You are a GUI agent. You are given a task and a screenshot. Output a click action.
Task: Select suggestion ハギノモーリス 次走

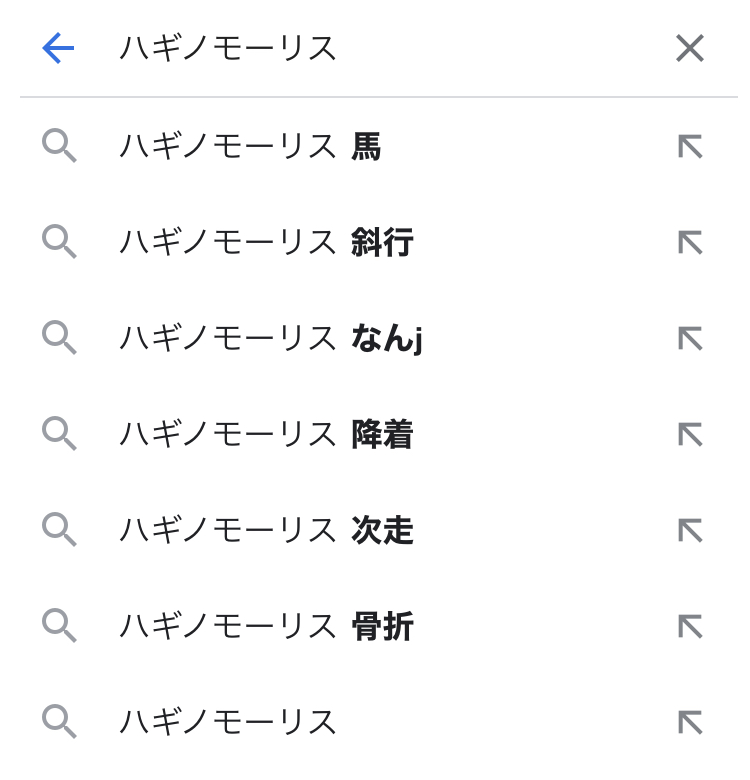pos(266,531)
